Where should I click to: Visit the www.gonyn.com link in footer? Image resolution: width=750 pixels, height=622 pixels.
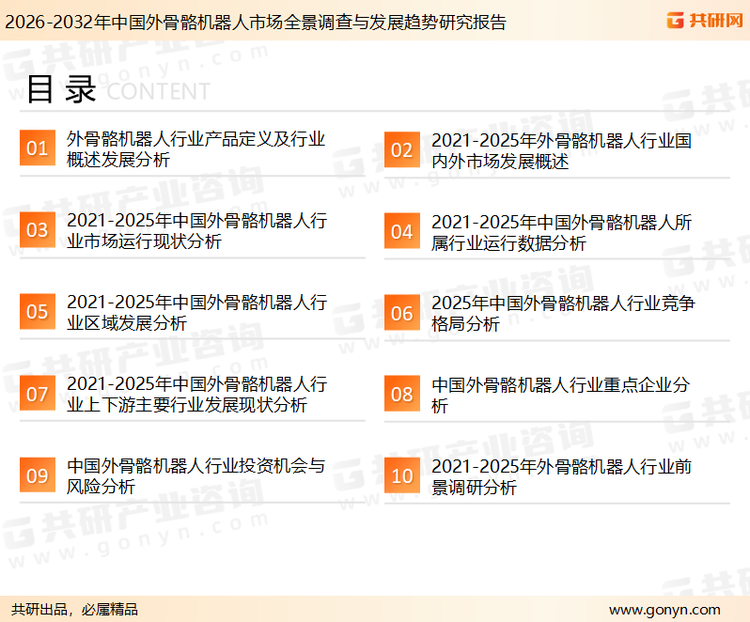pos(664,610)
